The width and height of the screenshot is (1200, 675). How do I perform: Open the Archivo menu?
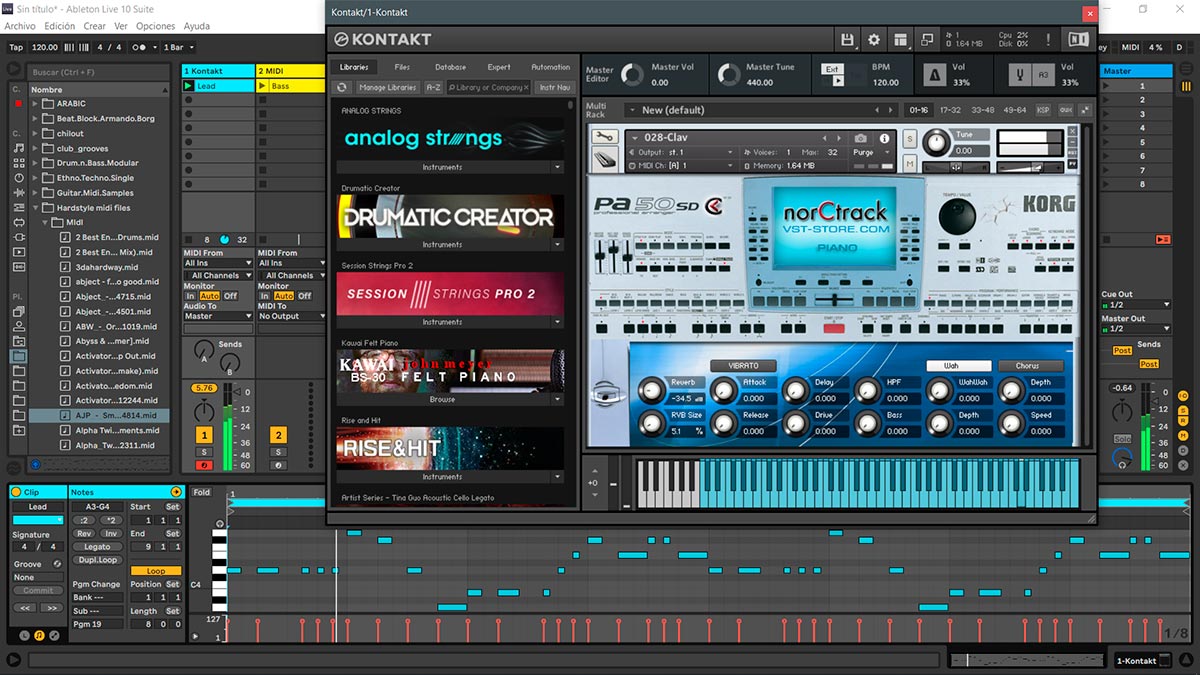click(21, 26)
